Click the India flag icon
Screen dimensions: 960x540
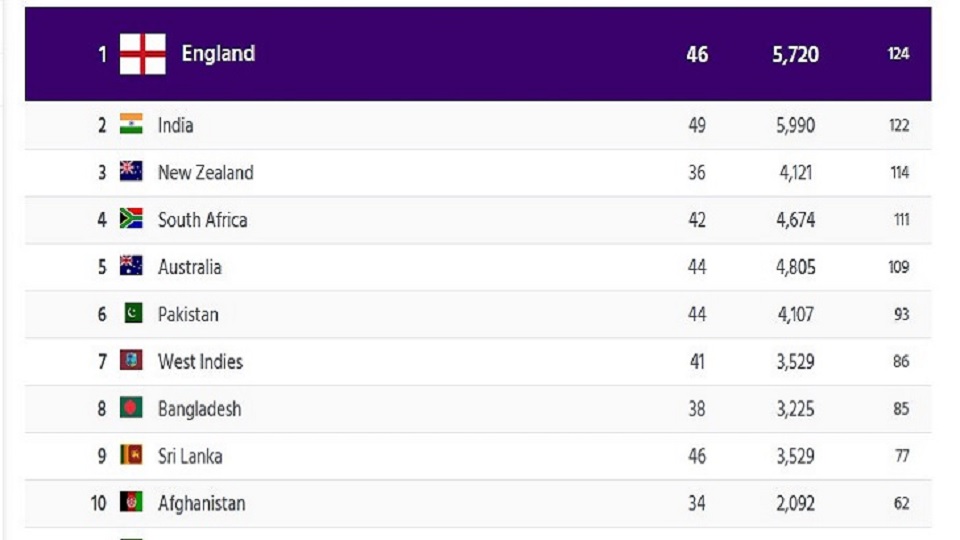(131, 124)
